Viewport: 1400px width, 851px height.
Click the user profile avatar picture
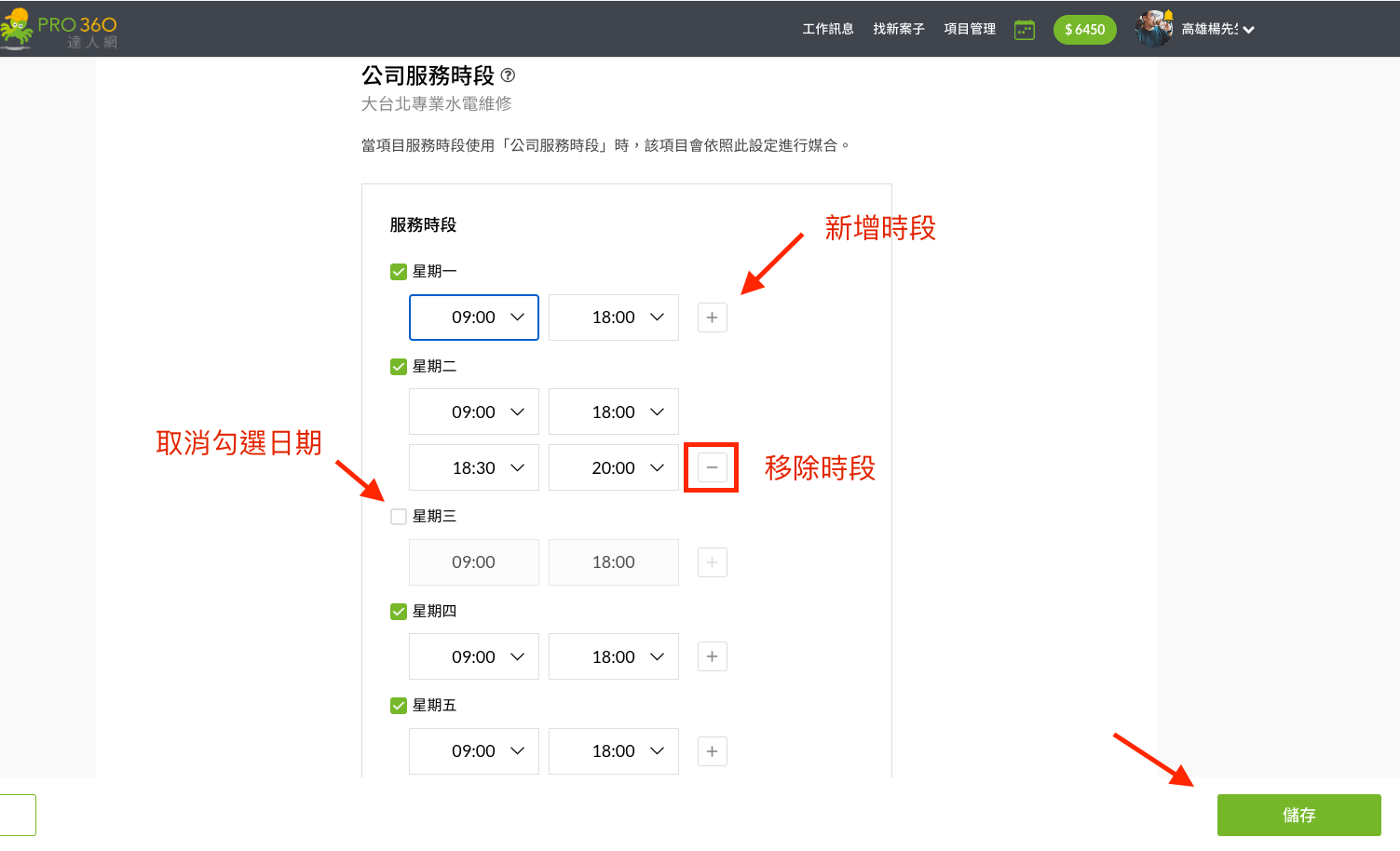(x=1153, y=29)
